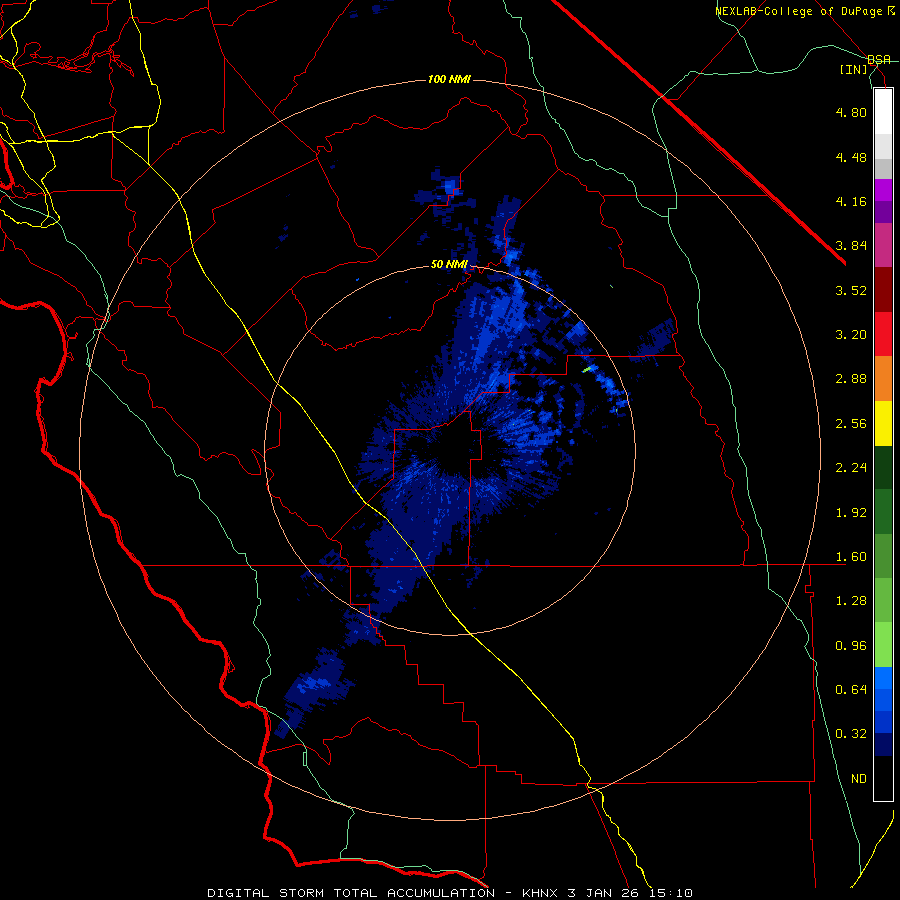The width and height of the screenshot is (900, 900).
Task: Click the 1.60 legend value
Action: tap(851, 557)
